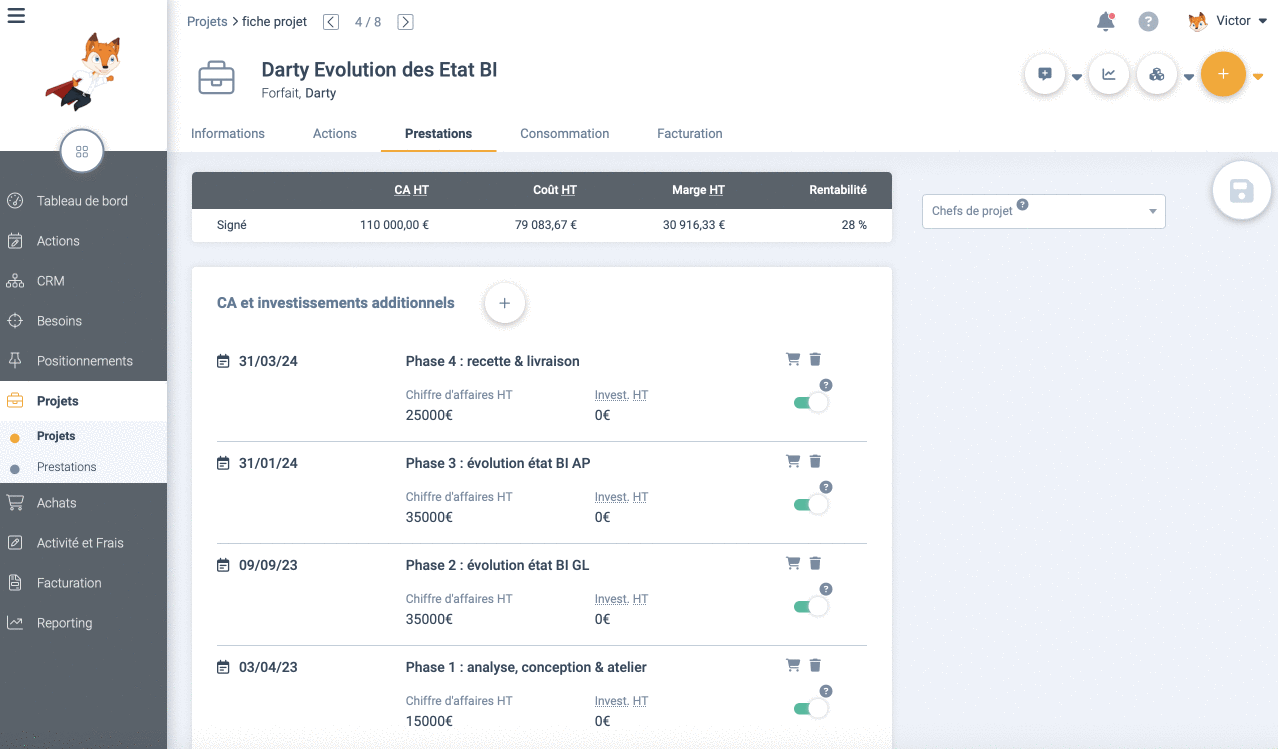The height and width of the screenshot is (749, 1278).
Task: Click the cart icon for Phase 2
Action: (x=793, y=563)
